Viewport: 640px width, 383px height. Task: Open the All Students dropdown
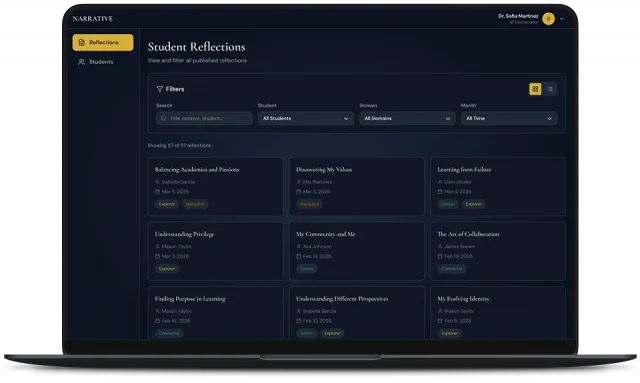(306, 118)
